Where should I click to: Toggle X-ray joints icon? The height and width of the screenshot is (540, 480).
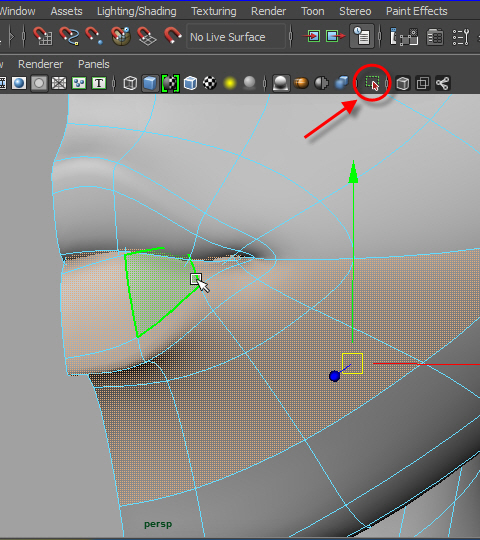coord(442,83)
